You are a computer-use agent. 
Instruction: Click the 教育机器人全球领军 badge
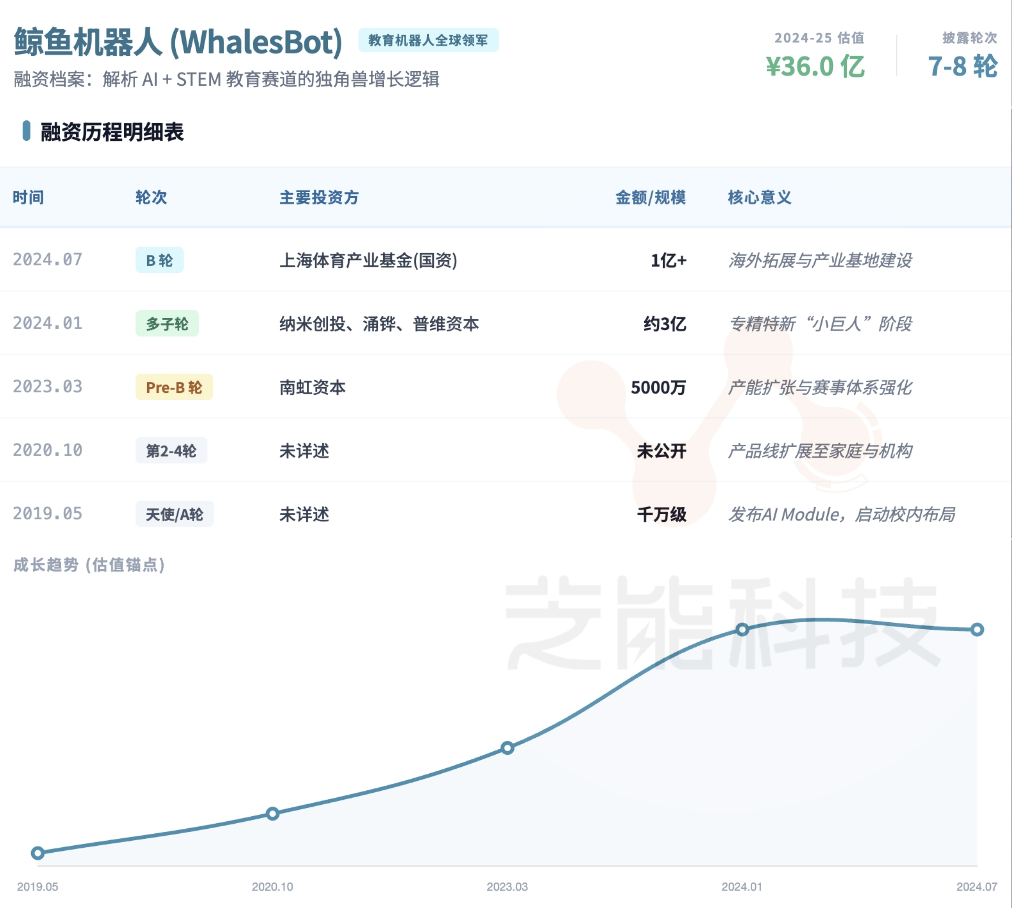point(428,41)
